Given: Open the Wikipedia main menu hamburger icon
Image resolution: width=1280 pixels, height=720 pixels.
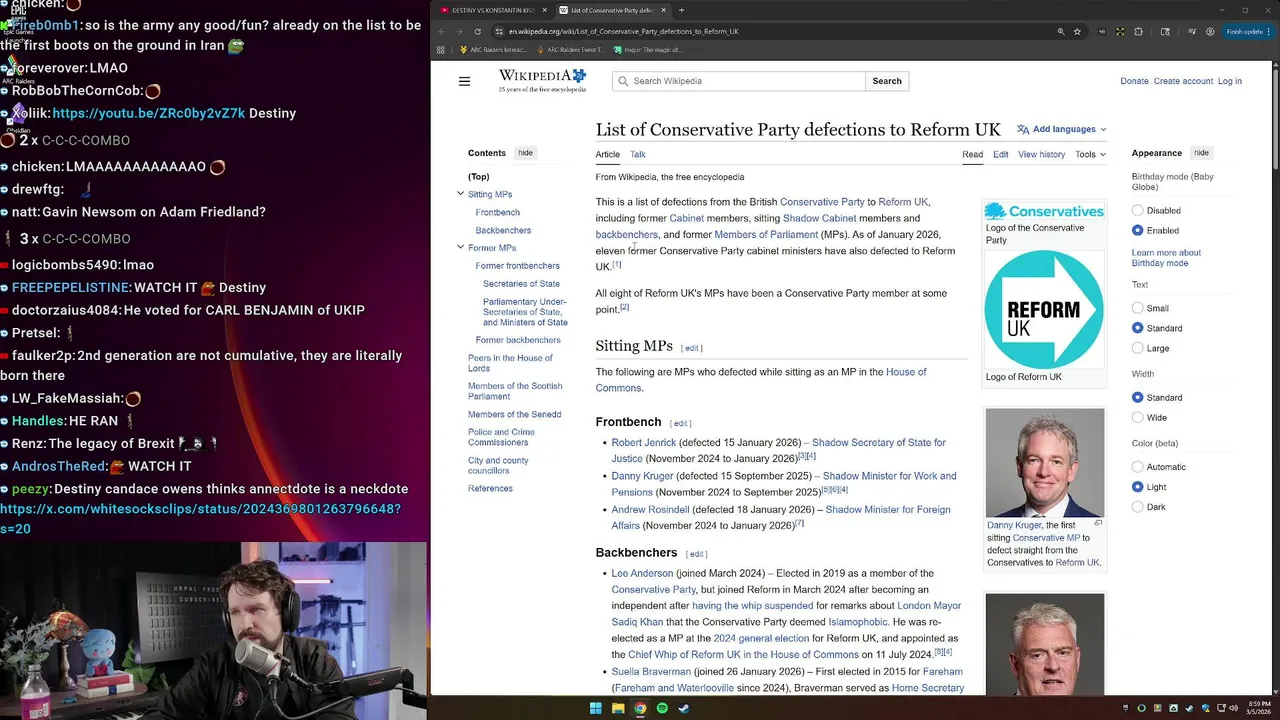Looking at the screenshot, I should click(x=464, y=81).
